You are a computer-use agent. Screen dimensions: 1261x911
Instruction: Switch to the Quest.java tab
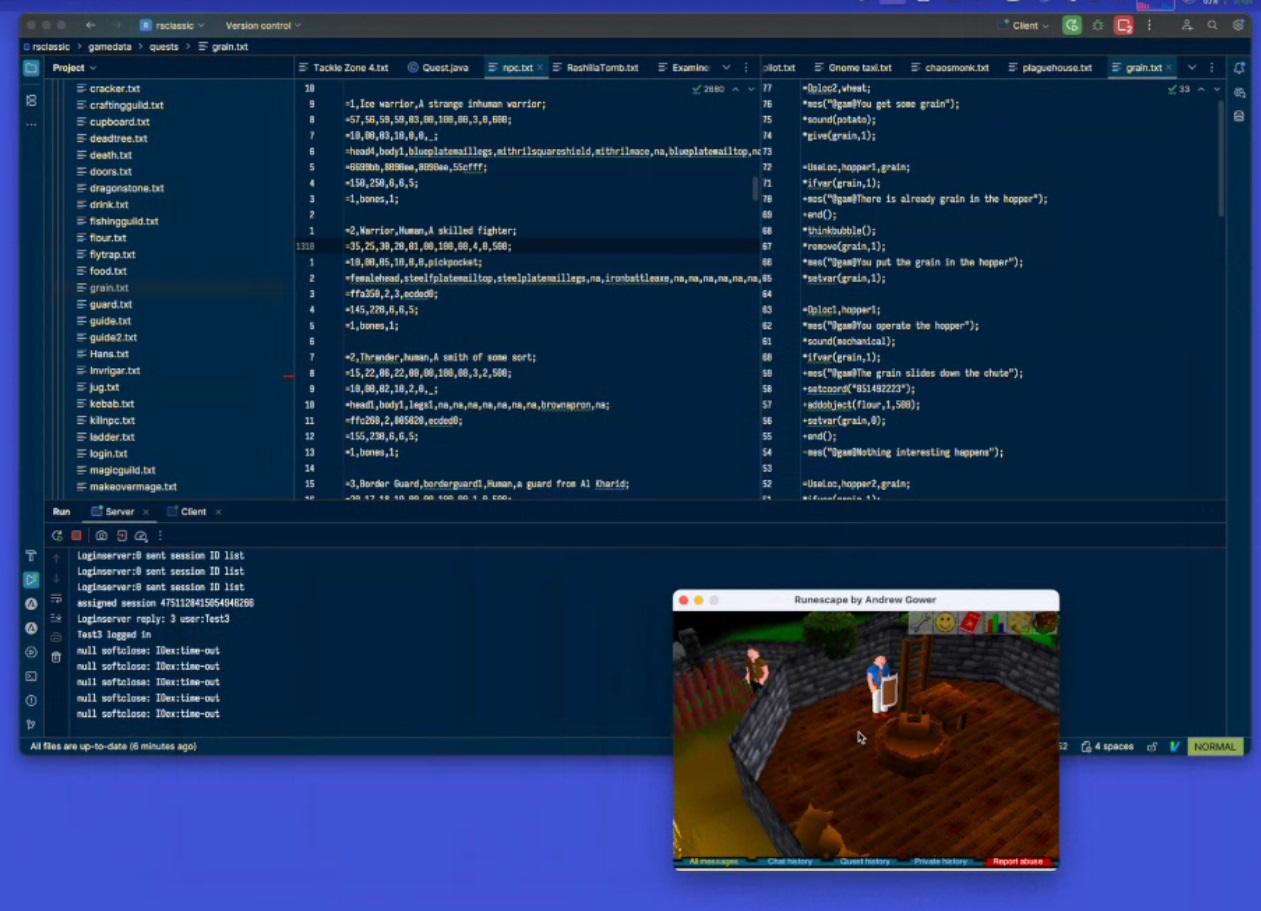click(x=438, y=68)
